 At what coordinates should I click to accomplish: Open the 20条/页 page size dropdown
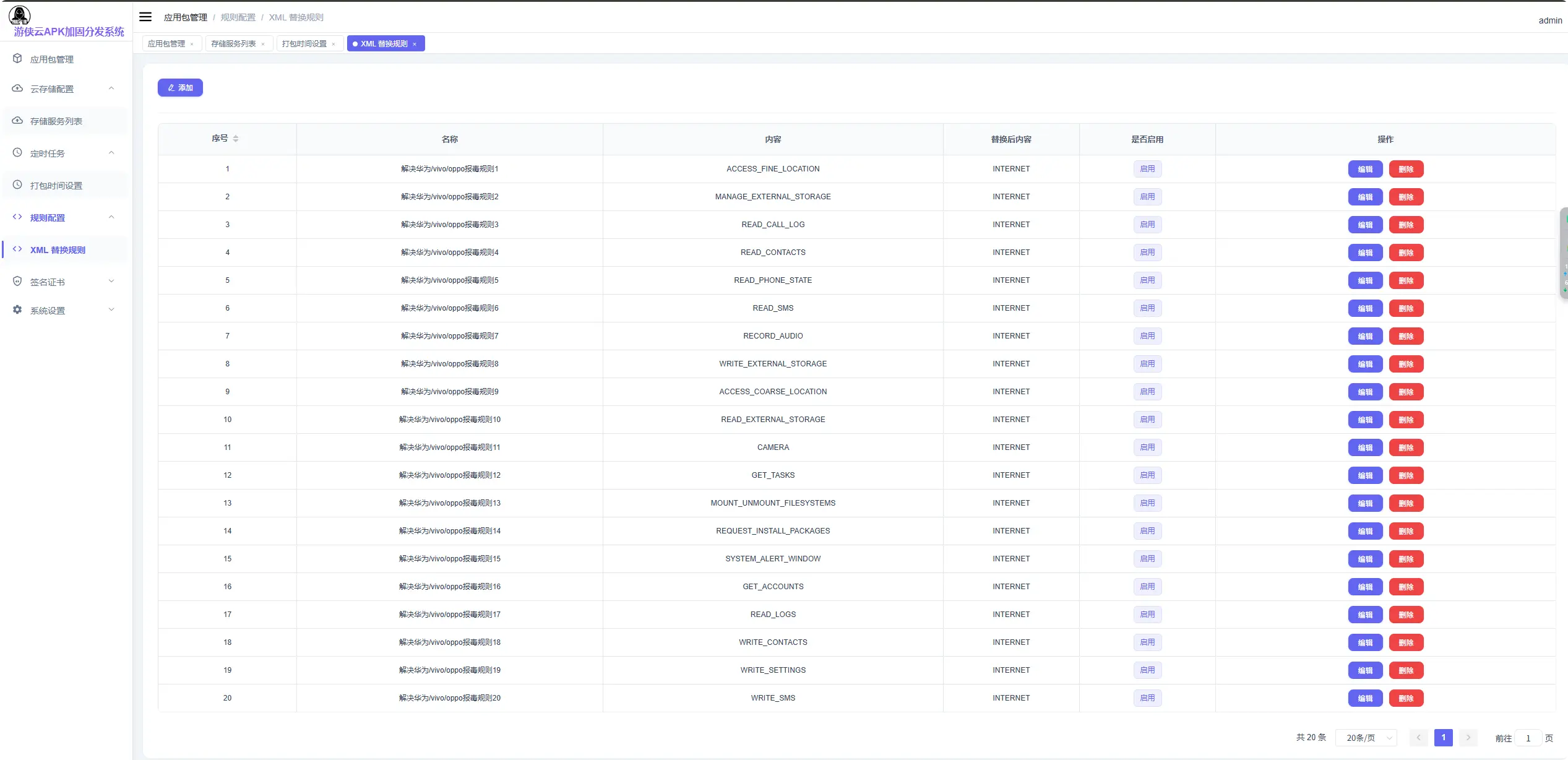(x=1366, y=738)
